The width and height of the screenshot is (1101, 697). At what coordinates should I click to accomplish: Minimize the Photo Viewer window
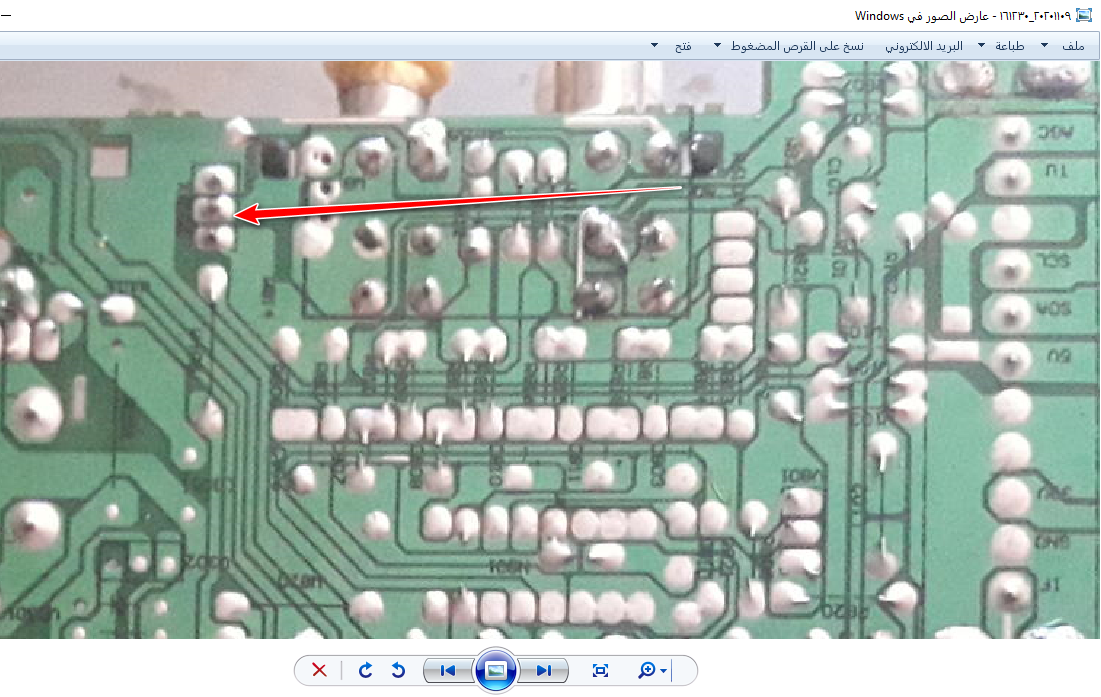coord(6,15)
